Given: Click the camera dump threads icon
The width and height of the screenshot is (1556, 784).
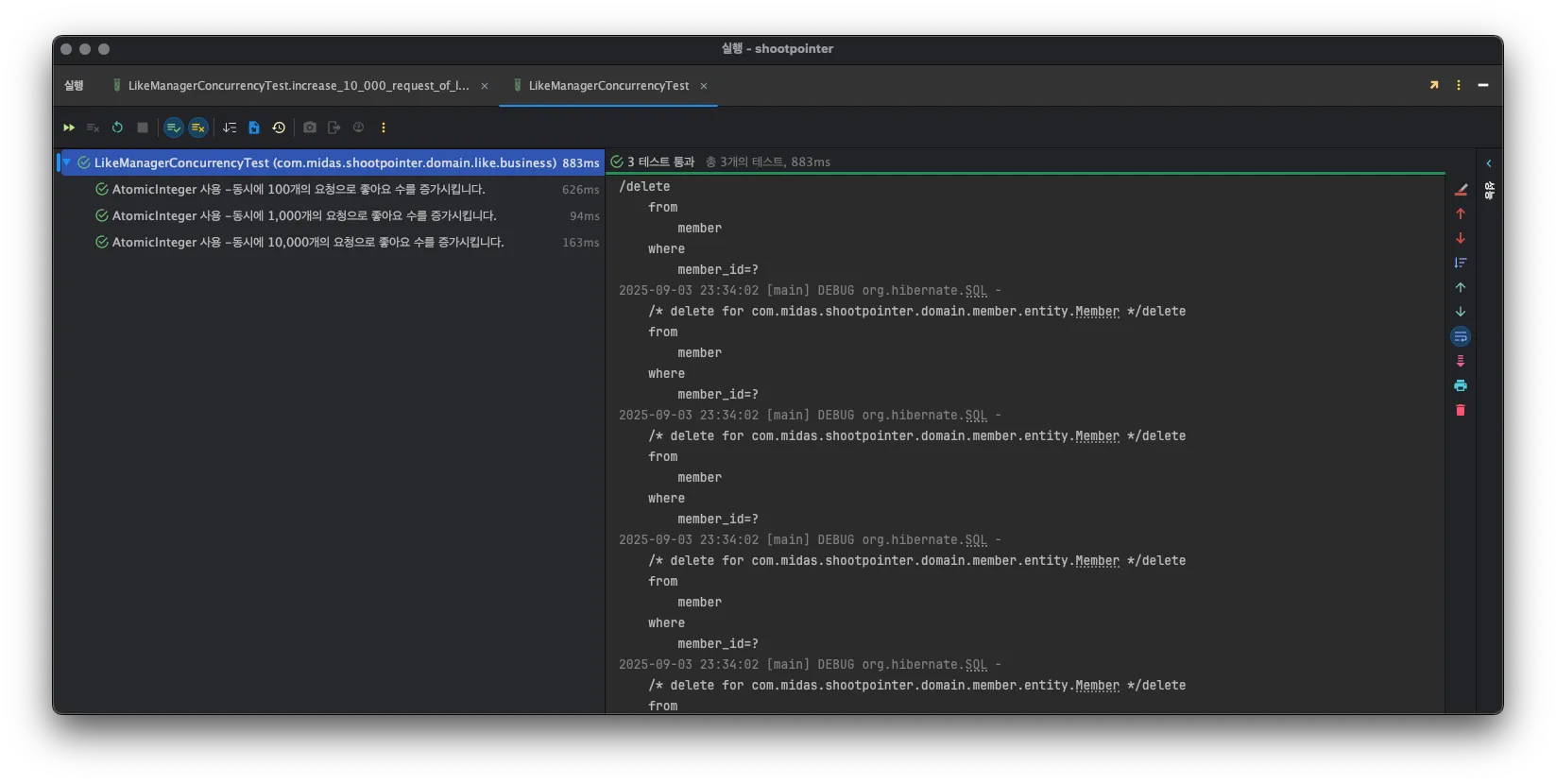Looking at the screenshot, I should (x=310, y=128).
